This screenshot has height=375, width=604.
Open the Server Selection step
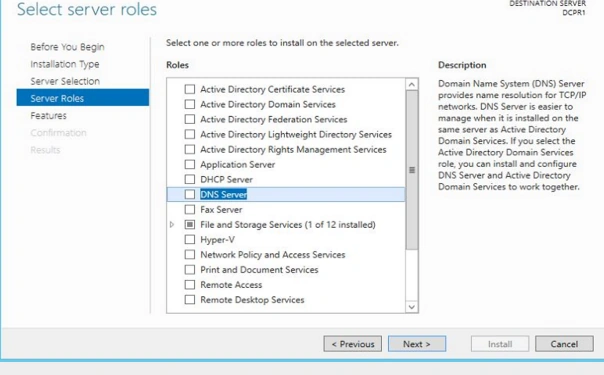(65, 81)
